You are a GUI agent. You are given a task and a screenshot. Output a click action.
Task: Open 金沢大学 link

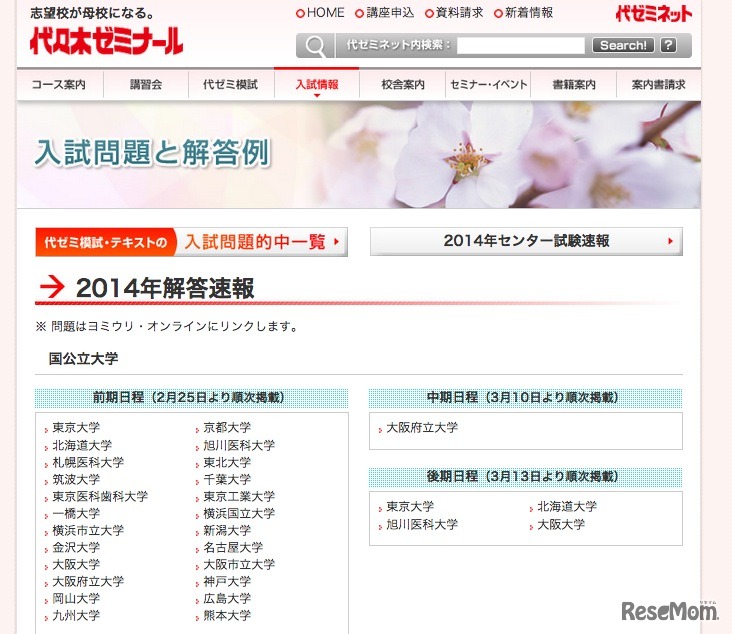(x=76, y=547)
